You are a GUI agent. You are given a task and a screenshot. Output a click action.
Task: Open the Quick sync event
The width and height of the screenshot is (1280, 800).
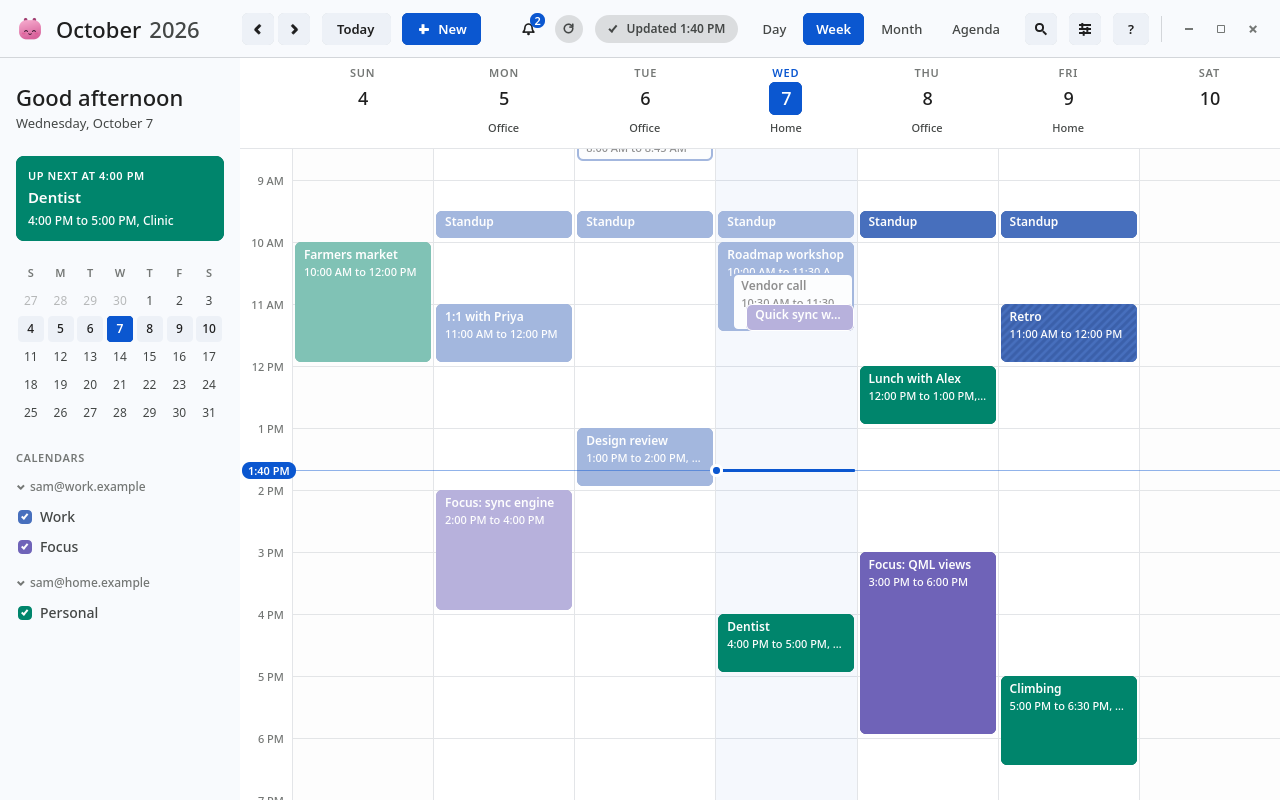[x=800, y=317]
